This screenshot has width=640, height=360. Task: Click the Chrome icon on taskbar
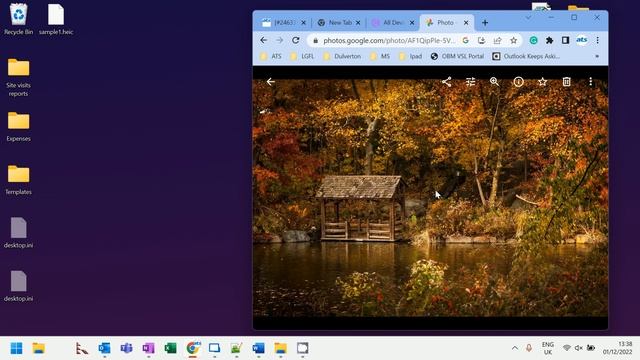193,348
